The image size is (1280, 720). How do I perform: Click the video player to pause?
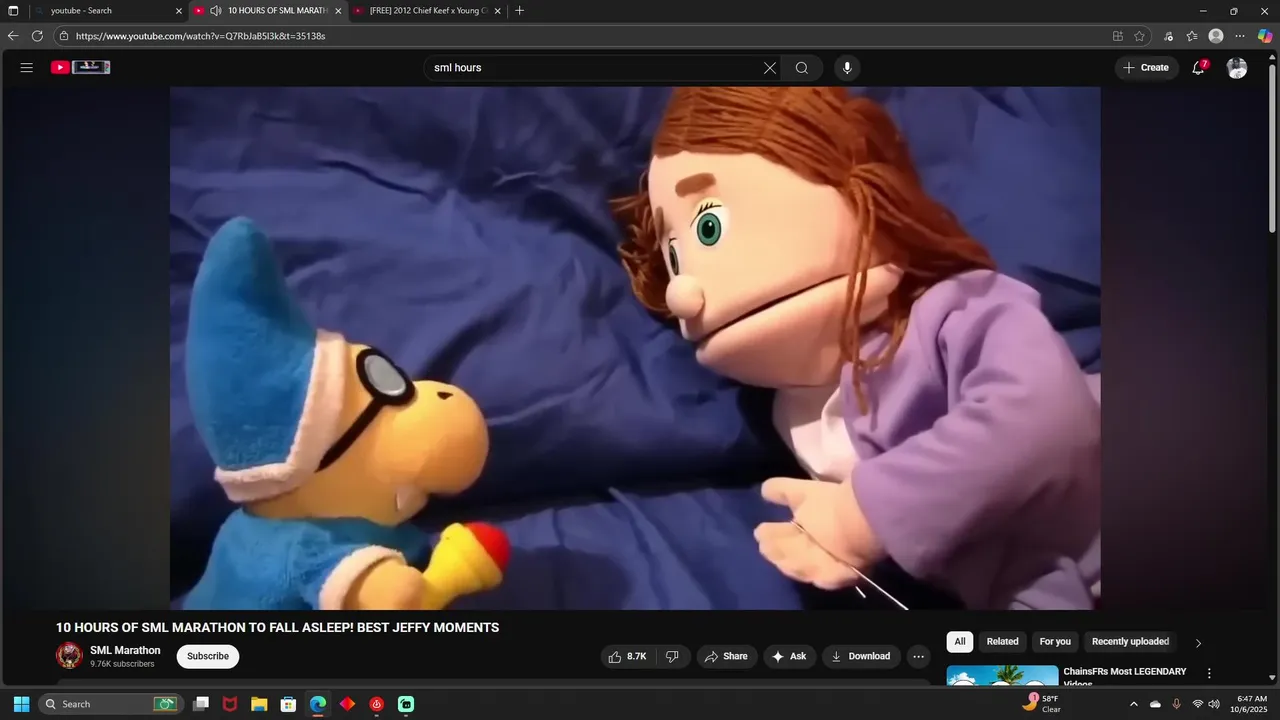tap(635, 348)
